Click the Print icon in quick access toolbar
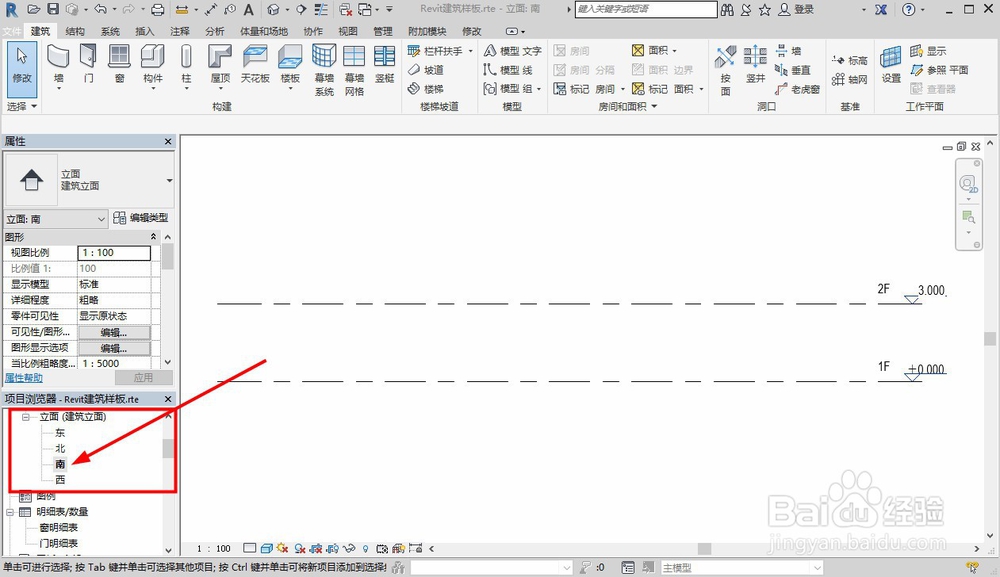This screenshot has width=1000, height=577. click(x=158, y=10)
